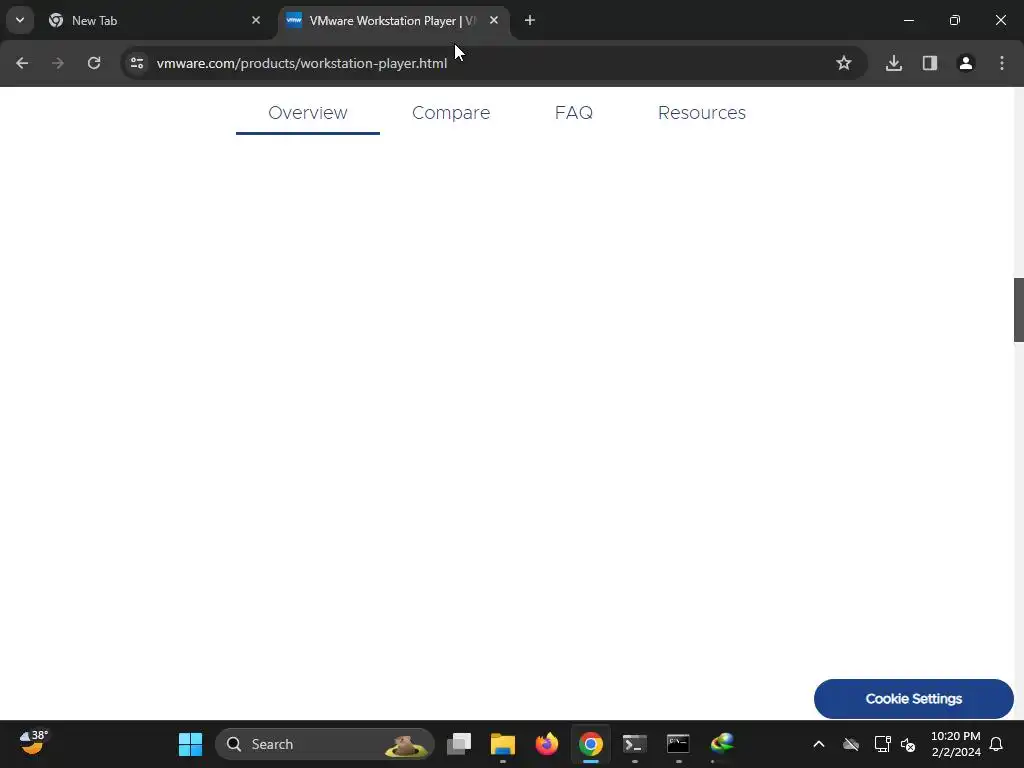The height and width of the screenshot is (768, 1024).
Task: Open the Overview section tab
Action: click(308, 113)
